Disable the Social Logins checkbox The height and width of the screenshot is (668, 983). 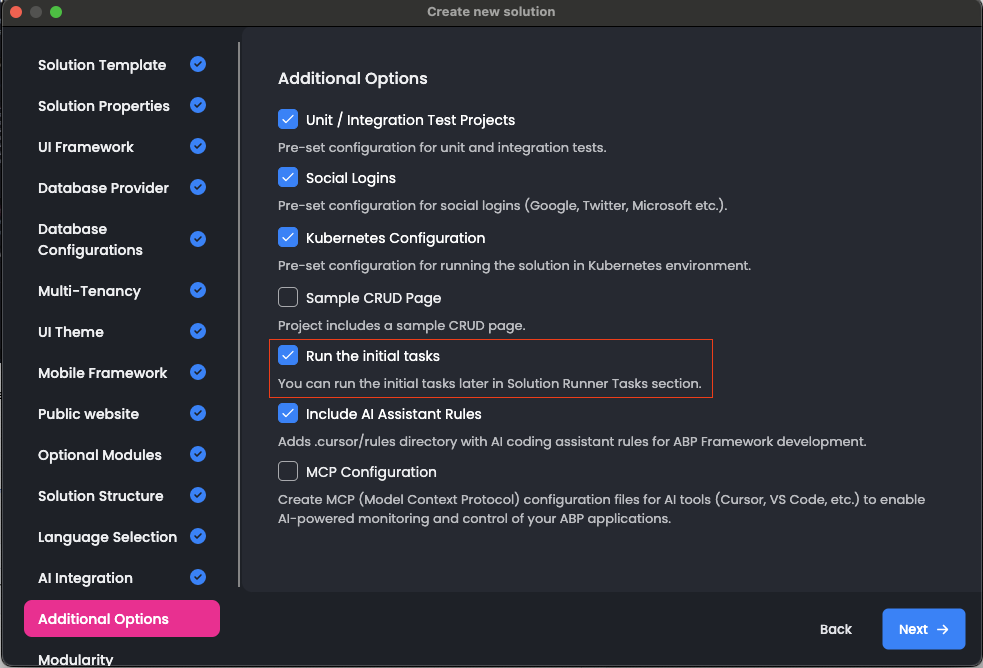(288, 178)
